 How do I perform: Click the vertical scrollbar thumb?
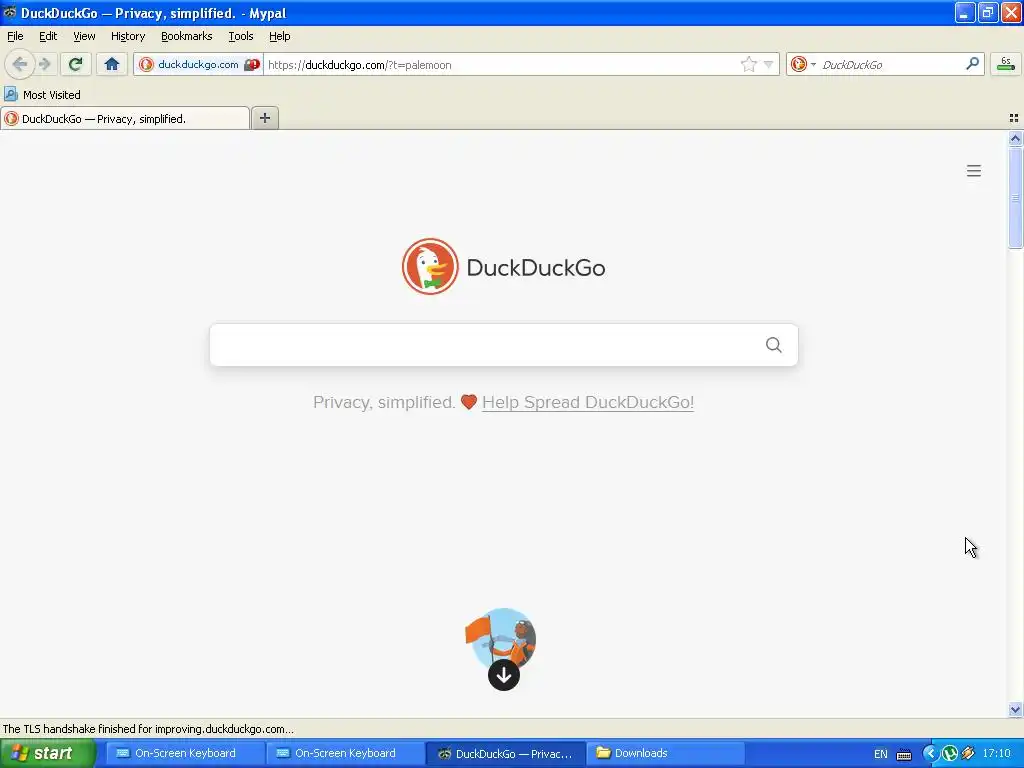click(x=1015, y=197)
